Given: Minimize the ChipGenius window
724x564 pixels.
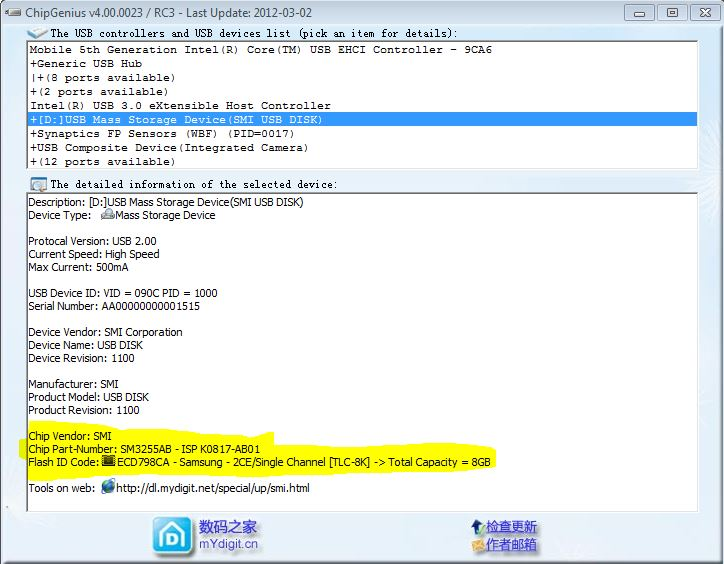Looking at the screenshot, I should [639, 13].
